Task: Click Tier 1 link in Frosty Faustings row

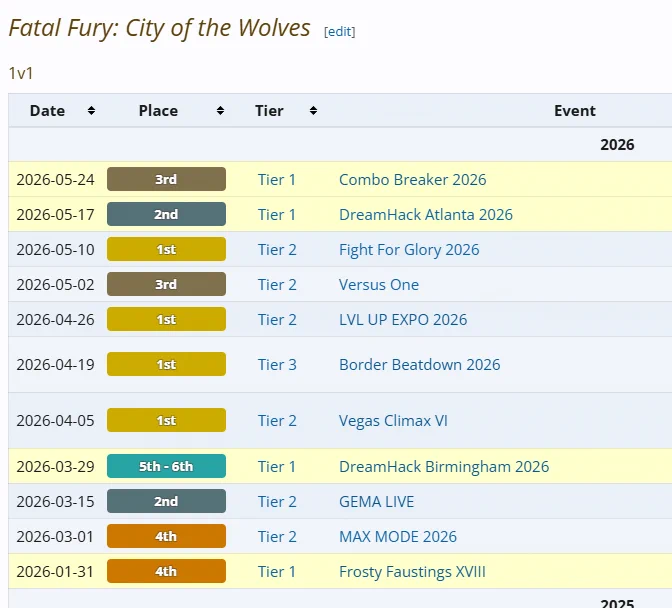Action: click(x=276, y=572)
